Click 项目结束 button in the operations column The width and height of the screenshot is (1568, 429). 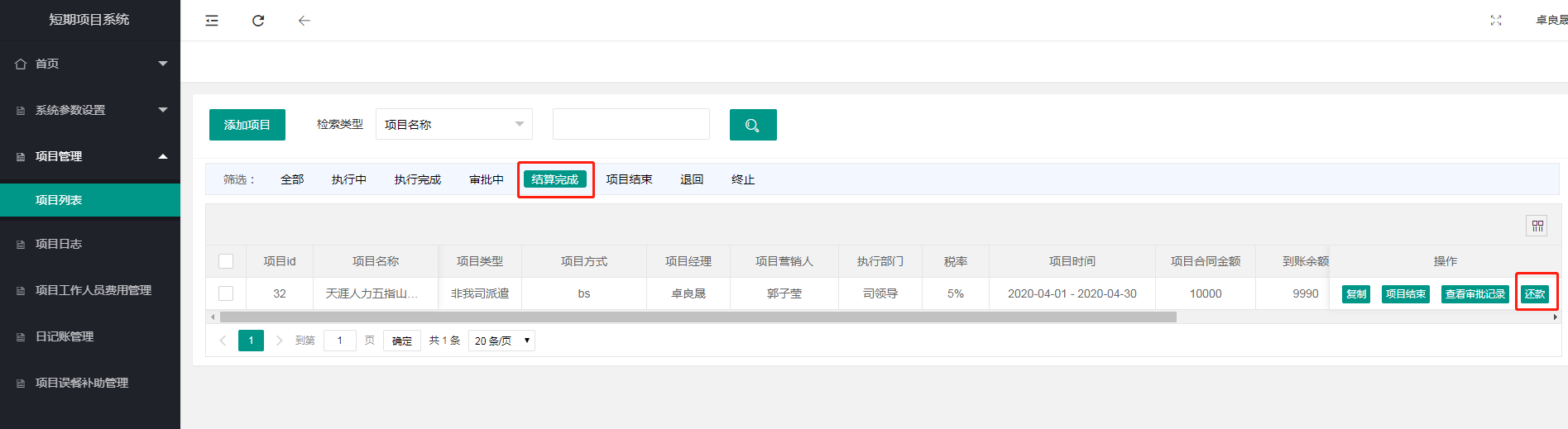(1406, 294)
